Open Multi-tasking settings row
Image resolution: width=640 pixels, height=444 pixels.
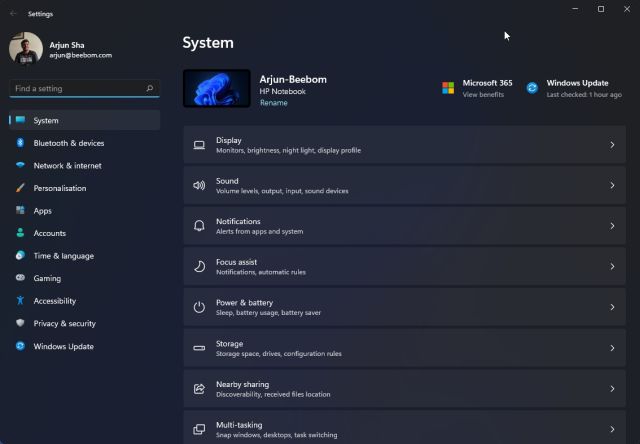tap(404, 427)
